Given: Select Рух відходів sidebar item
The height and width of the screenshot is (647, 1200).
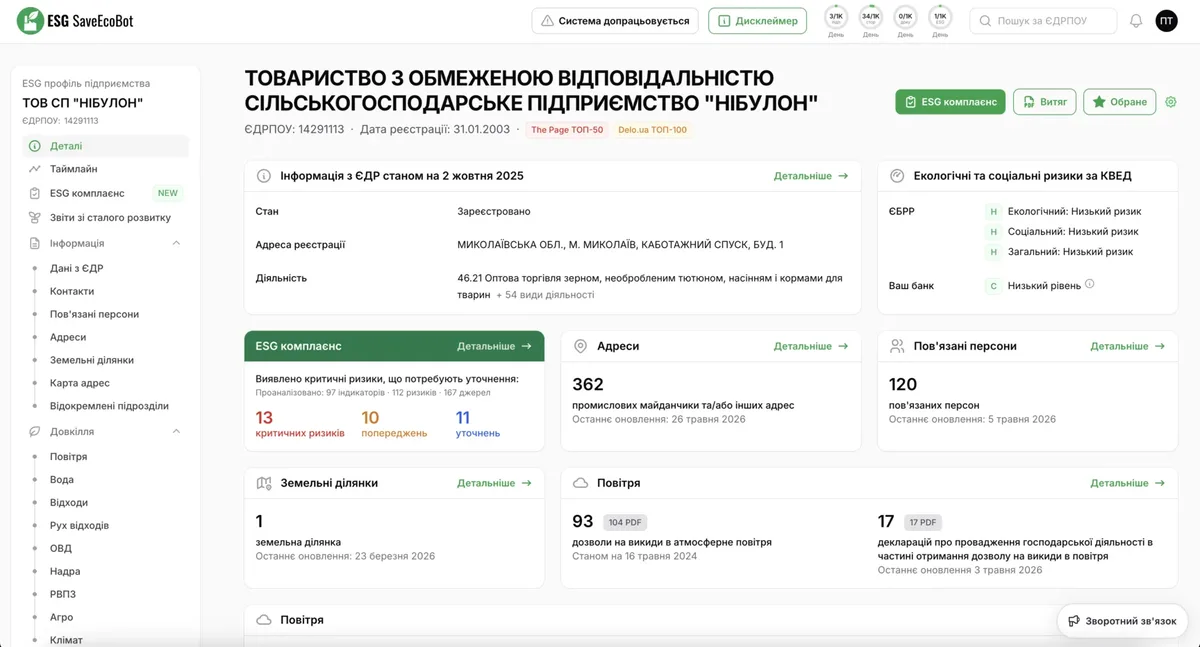Looking at the screenshot, I should [x=79, y=526].
